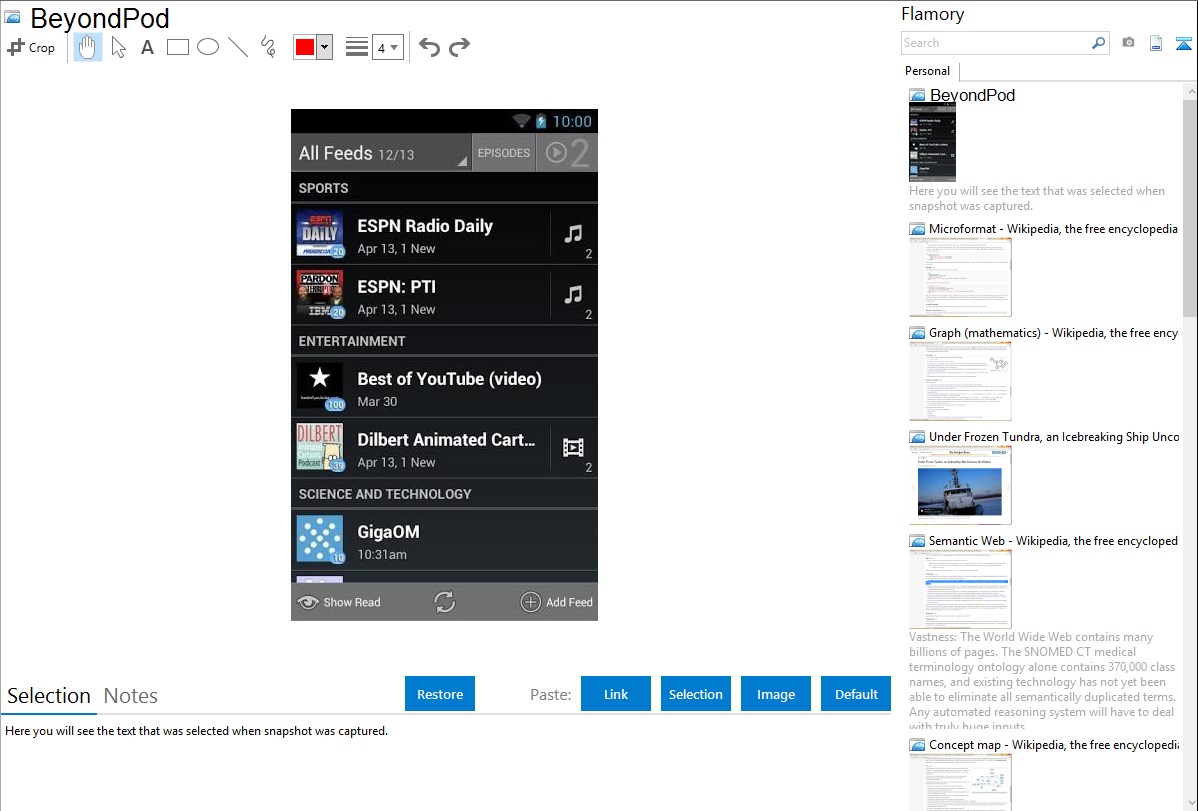Open the Graph (mathematics) snapshot thumbnail
This screenshot has height=811, width=1198.
[960, 381]
